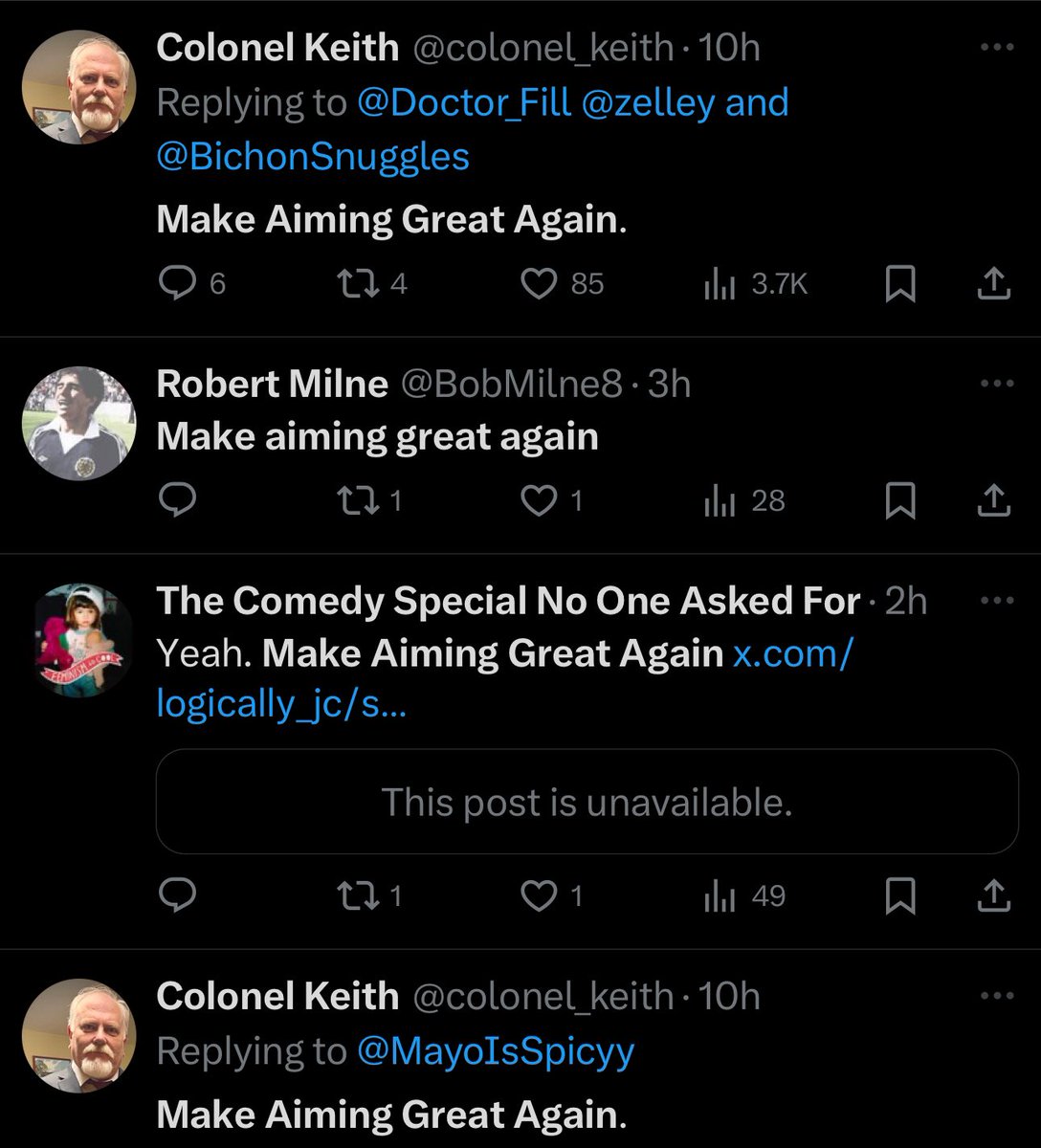
Task: Tap the unavailable quoted post box
Action: pyautogui.click(x=587, y=802)
